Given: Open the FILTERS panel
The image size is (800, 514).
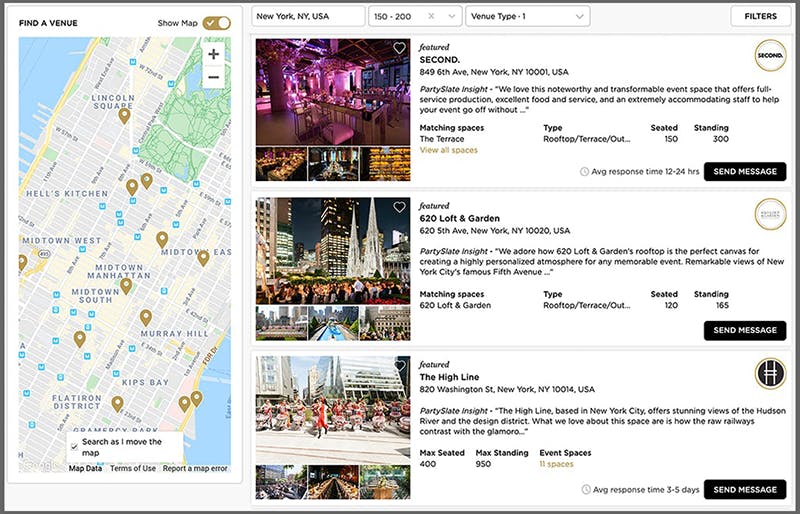Looking at the screenshot, I should [758, 17].
